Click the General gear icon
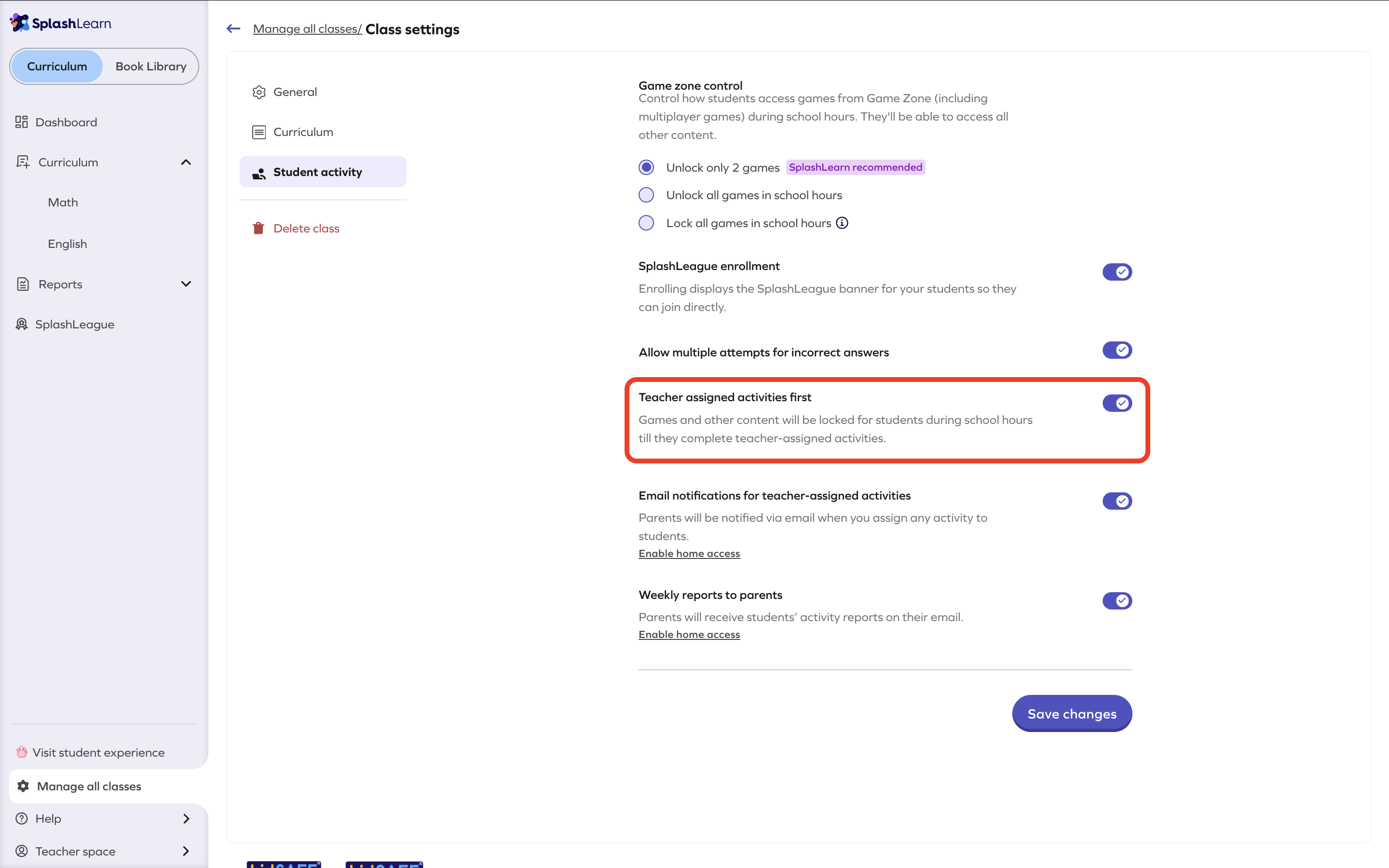This screenshot has width=1389, height=868. click(x=259, y=92)
